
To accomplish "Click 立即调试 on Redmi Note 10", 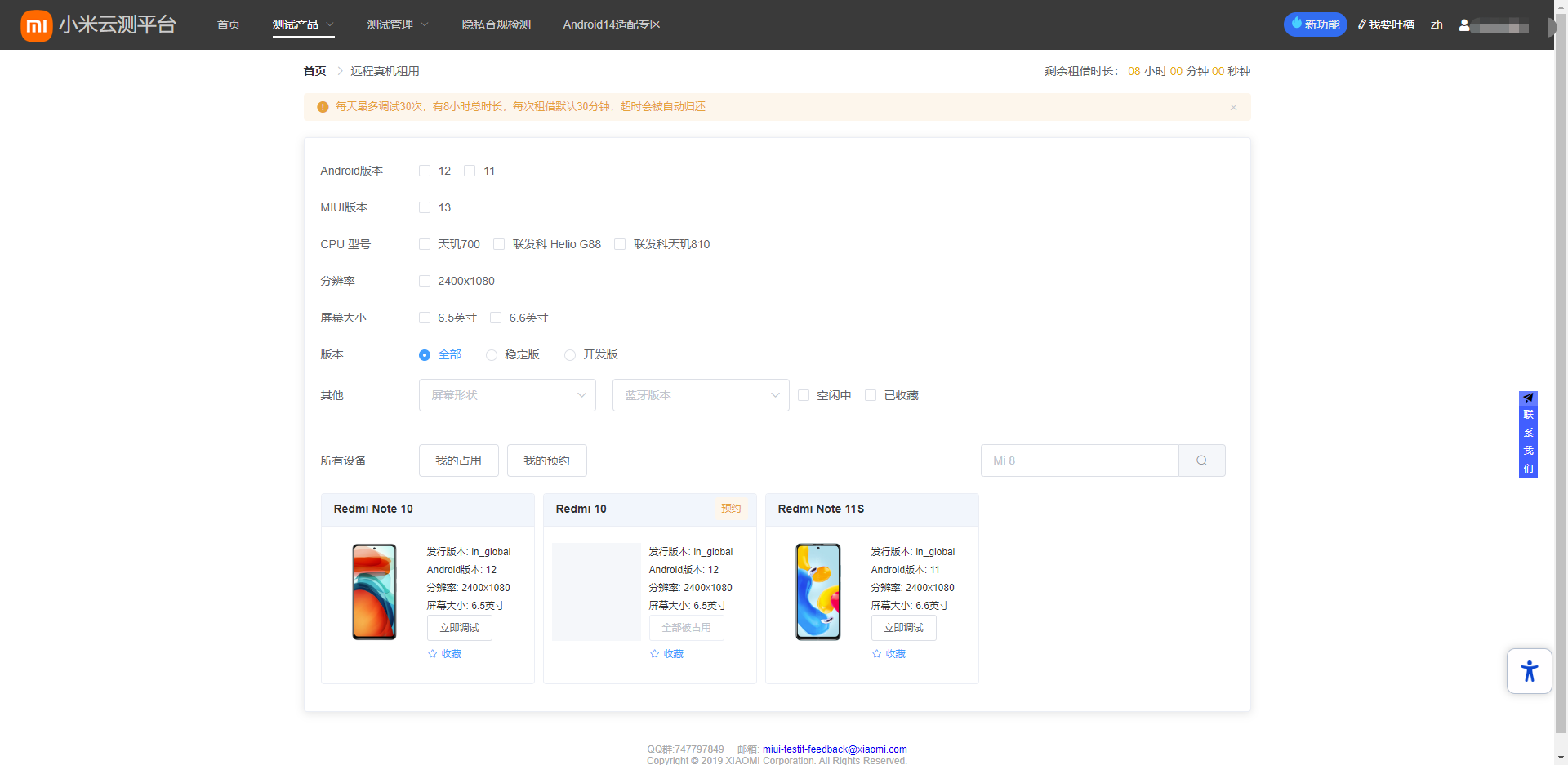I will tap(459, 628).
